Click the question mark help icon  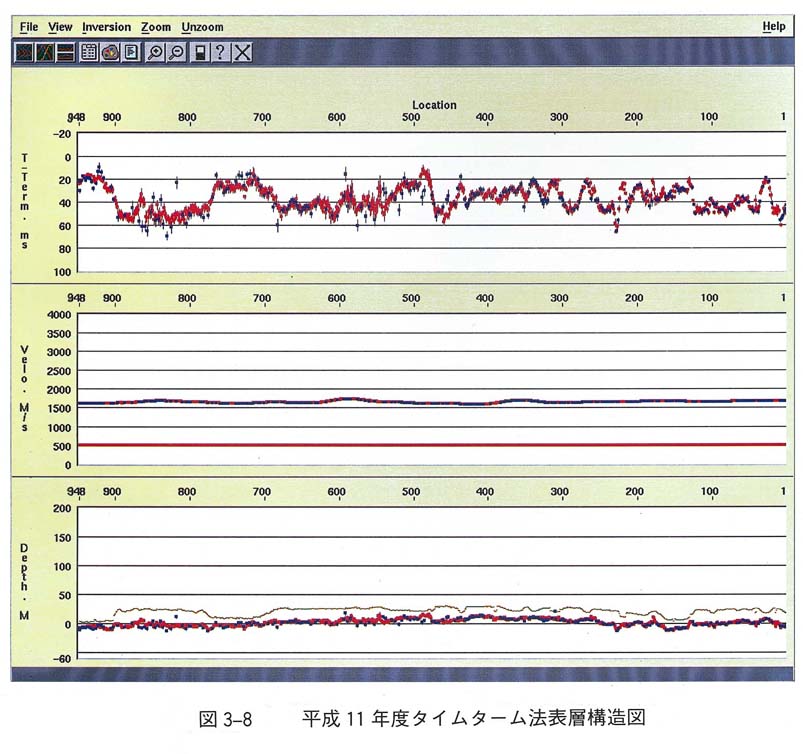click(x=220, y=52)
